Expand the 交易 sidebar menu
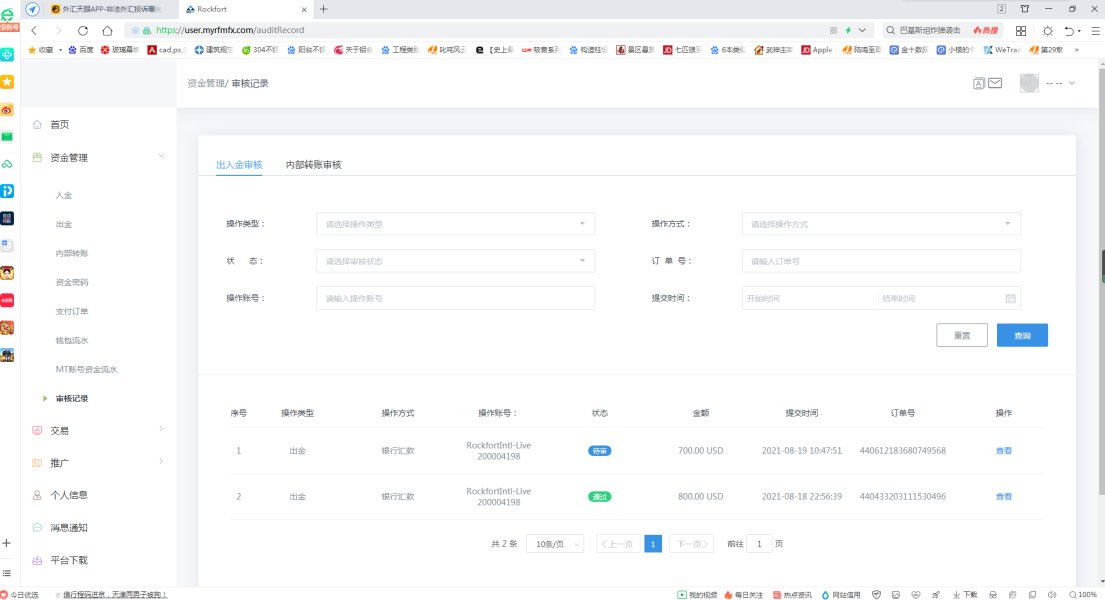This screenshot has width=1105, height=600. [100, 430]
